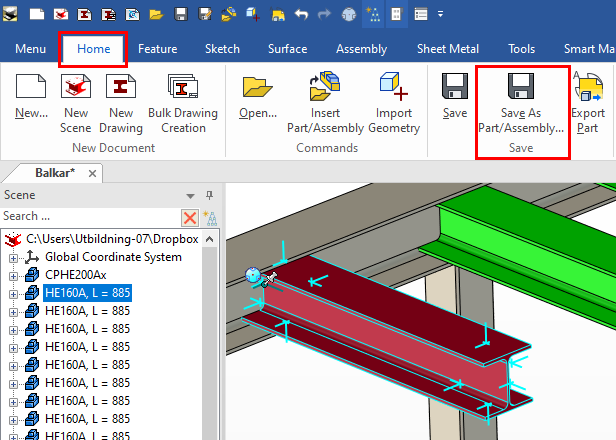Click the greyed Redo arrow icon
The image size is (616, 440).
click(324, 14)
